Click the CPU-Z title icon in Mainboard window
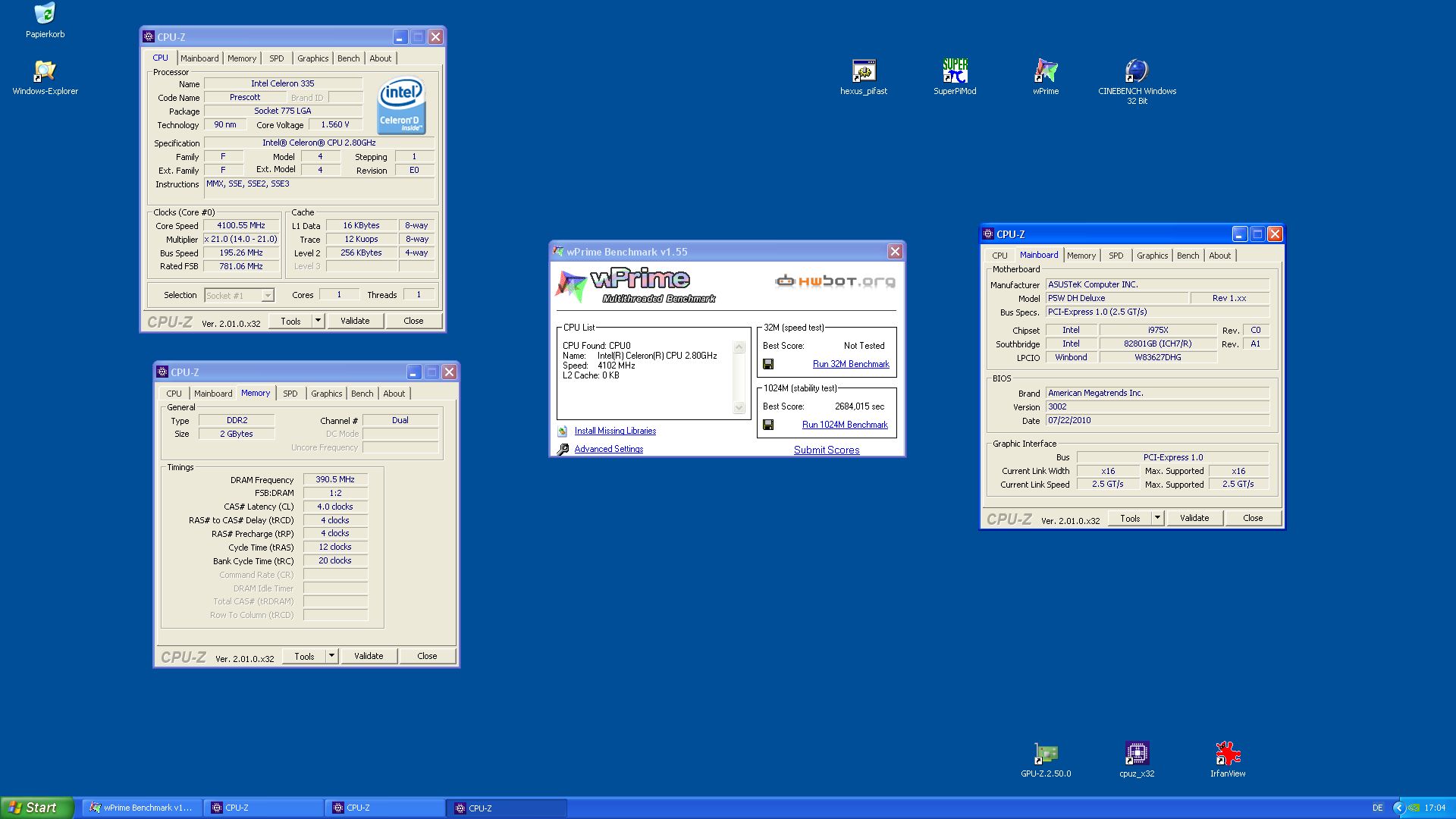1456x819 pixels. coord(987,234)
